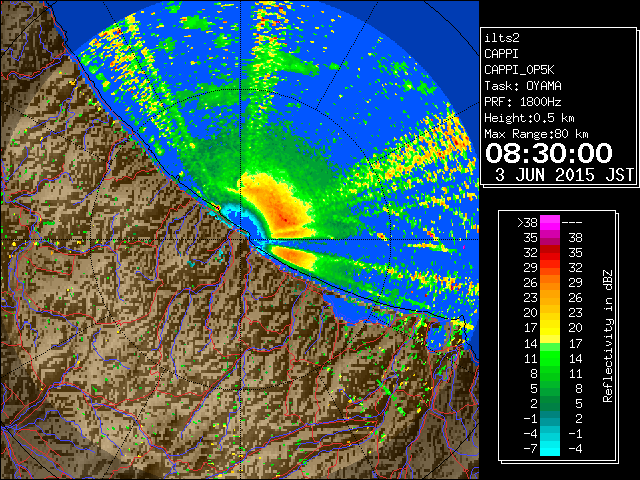
Task: Click 'Max Range:80 km' line
Action: coord(536,134)
